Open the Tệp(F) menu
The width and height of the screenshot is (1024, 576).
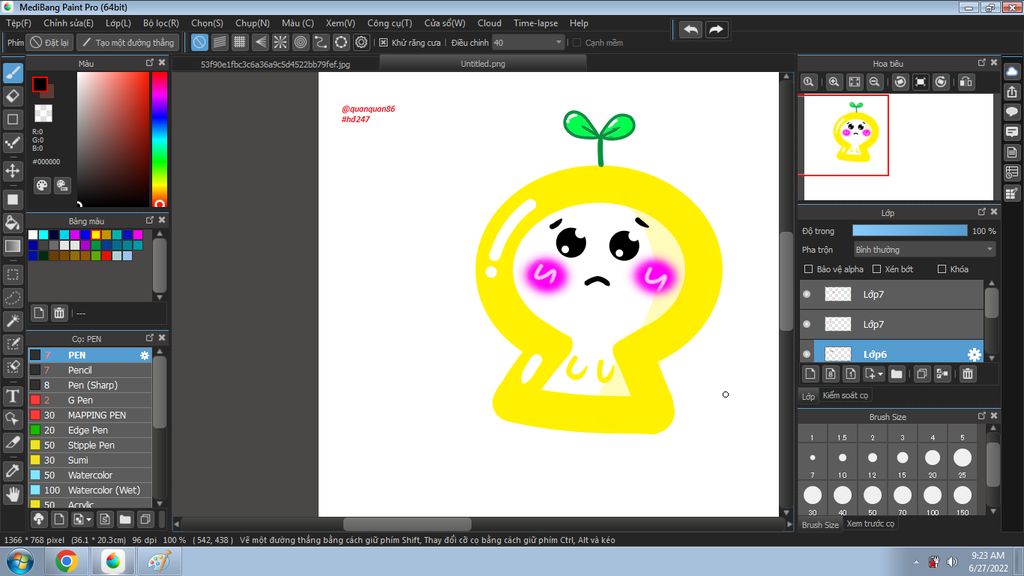coord(18,23)
